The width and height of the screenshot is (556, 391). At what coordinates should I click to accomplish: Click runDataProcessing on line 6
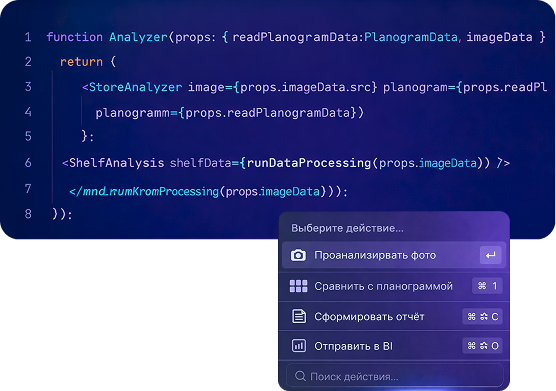308,163
